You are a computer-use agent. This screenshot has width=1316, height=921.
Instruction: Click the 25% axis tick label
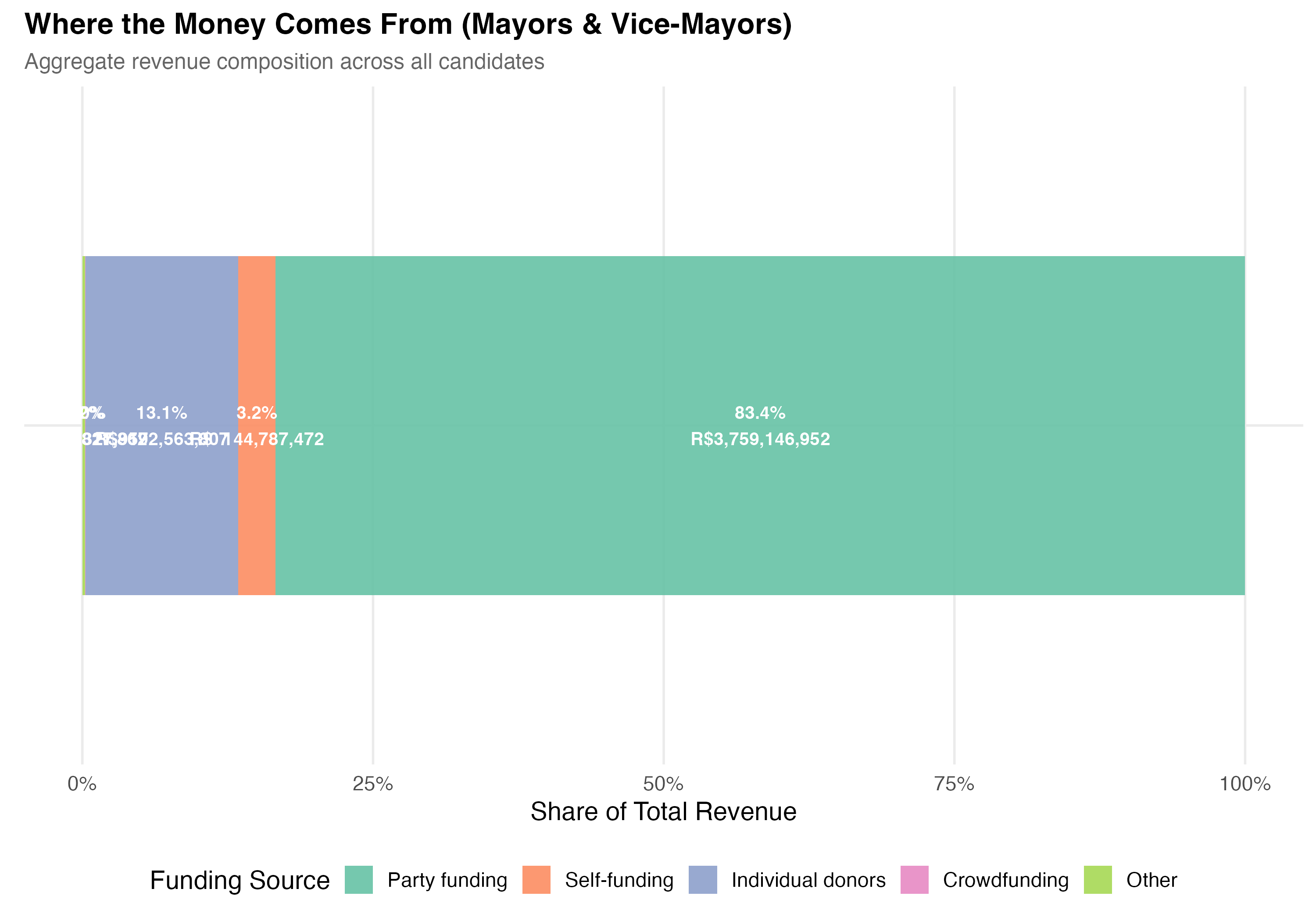pyautogui.click(x=372, y=784)
